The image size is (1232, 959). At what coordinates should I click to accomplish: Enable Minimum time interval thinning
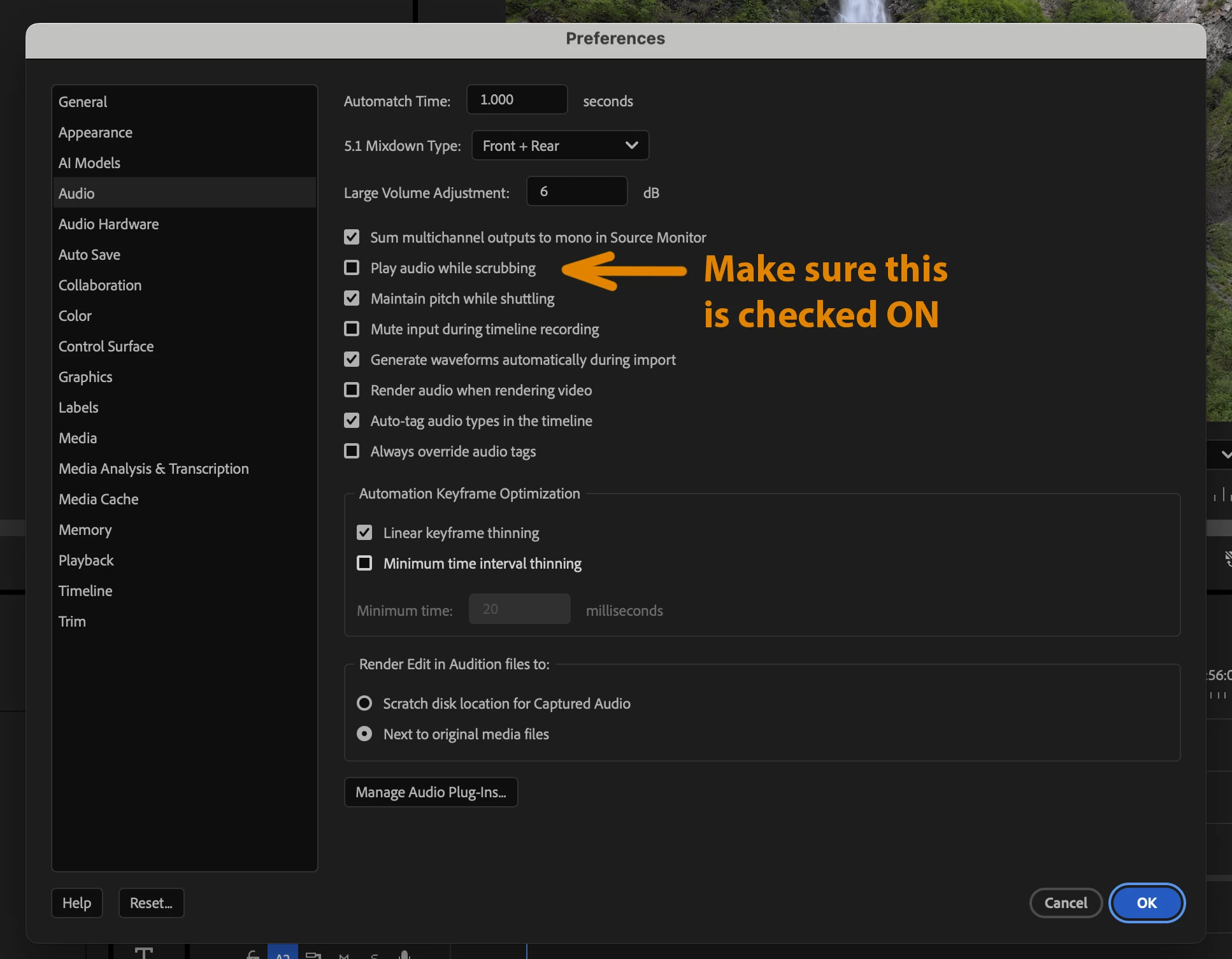(x=364, y=564)
